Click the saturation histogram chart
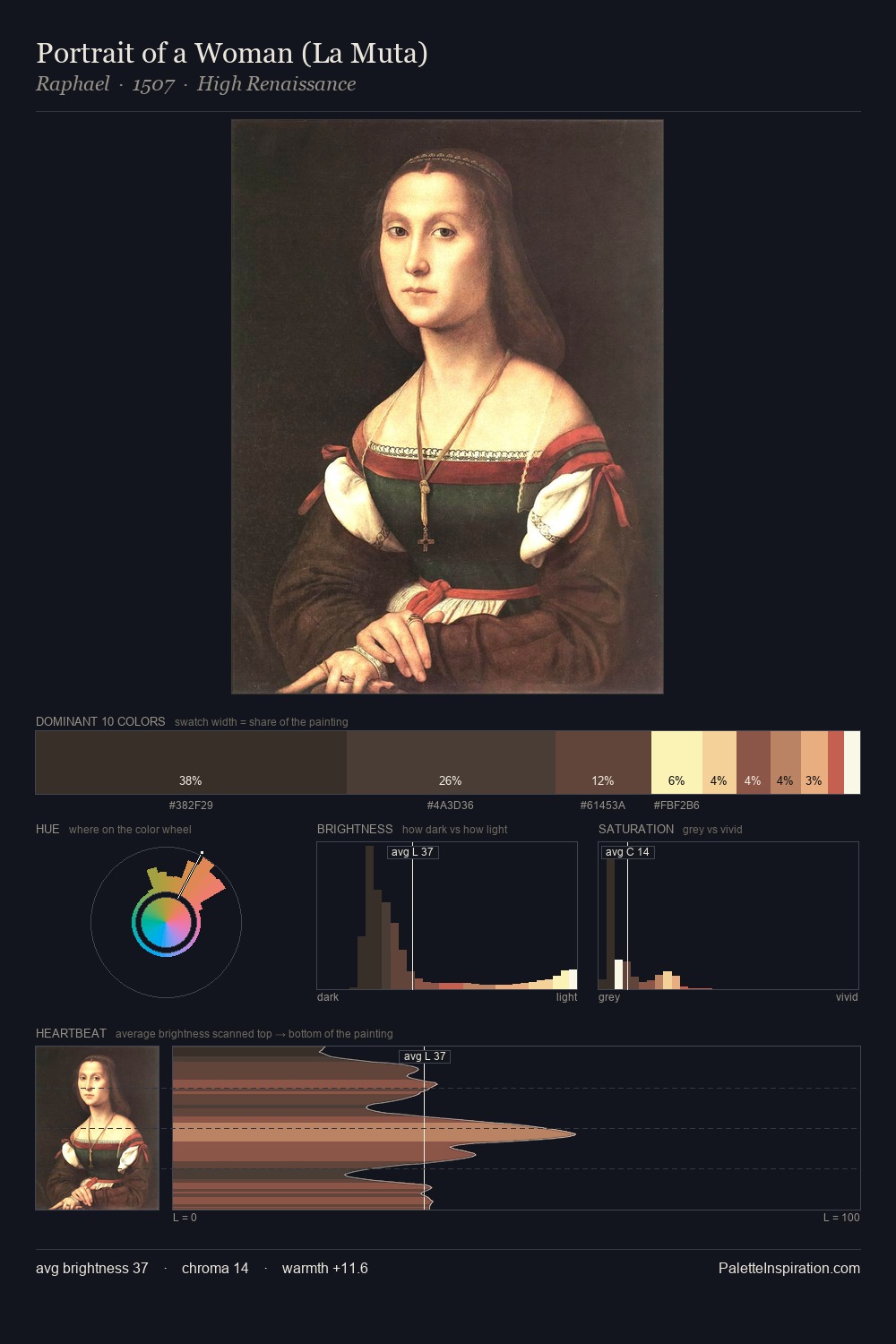The width and height of the screenshot is (896, 1344). pos(728,916)
